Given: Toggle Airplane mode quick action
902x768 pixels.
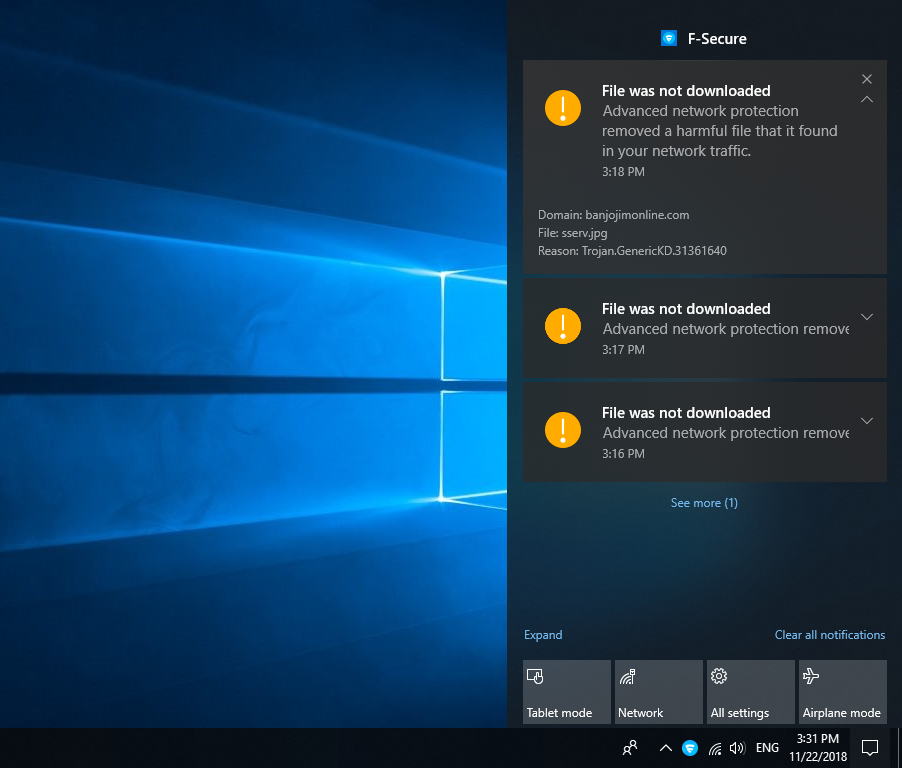Looking at the screenshot, I should pos(842,692).
